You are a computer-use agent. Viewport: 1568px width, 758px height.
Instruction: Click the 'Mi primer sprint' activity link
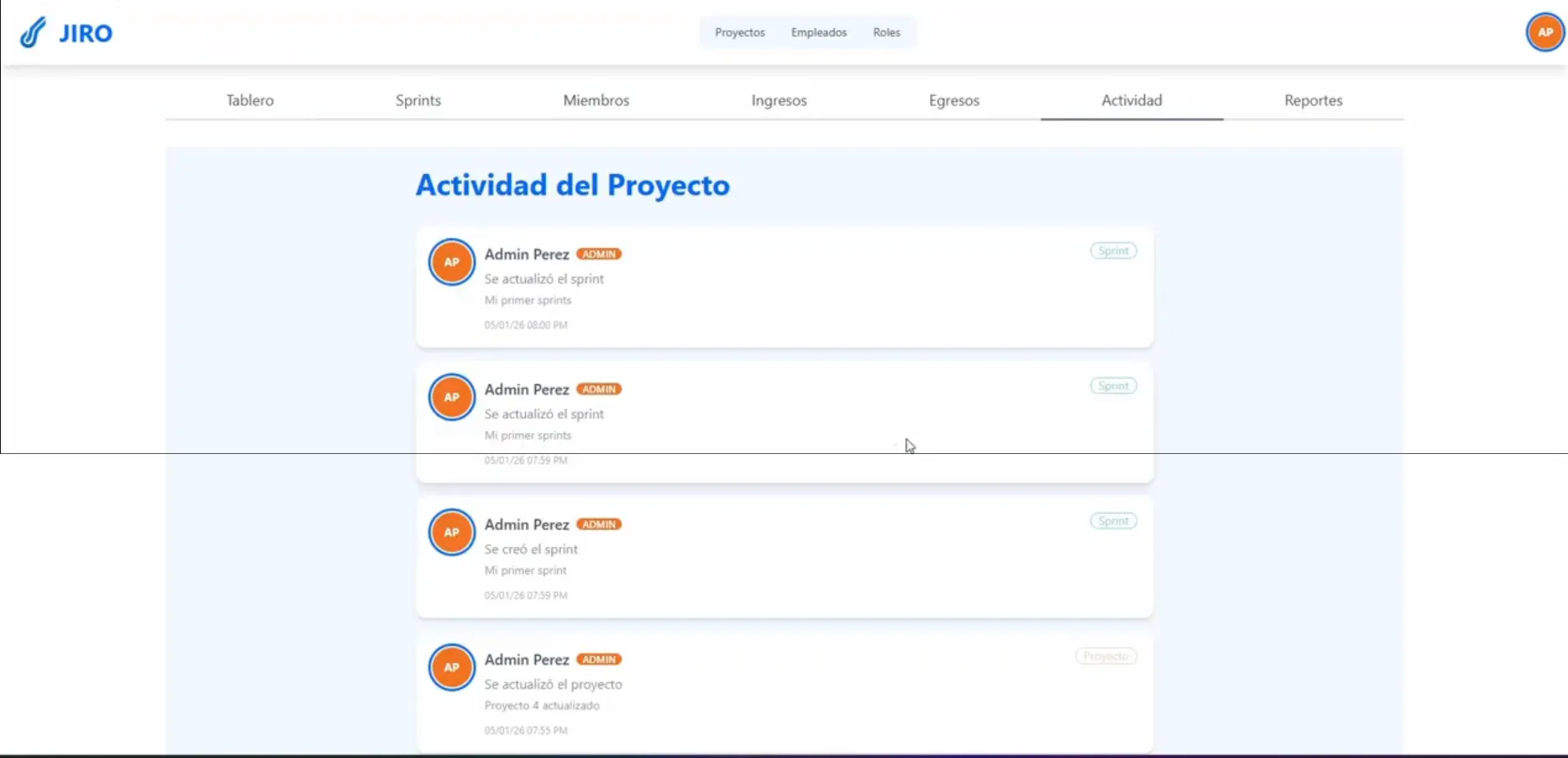(x=525, y=569)
